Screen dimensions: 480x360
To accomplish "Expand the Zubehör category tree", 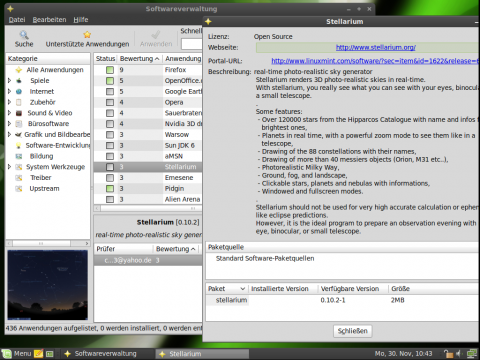I will click(9, 102).
